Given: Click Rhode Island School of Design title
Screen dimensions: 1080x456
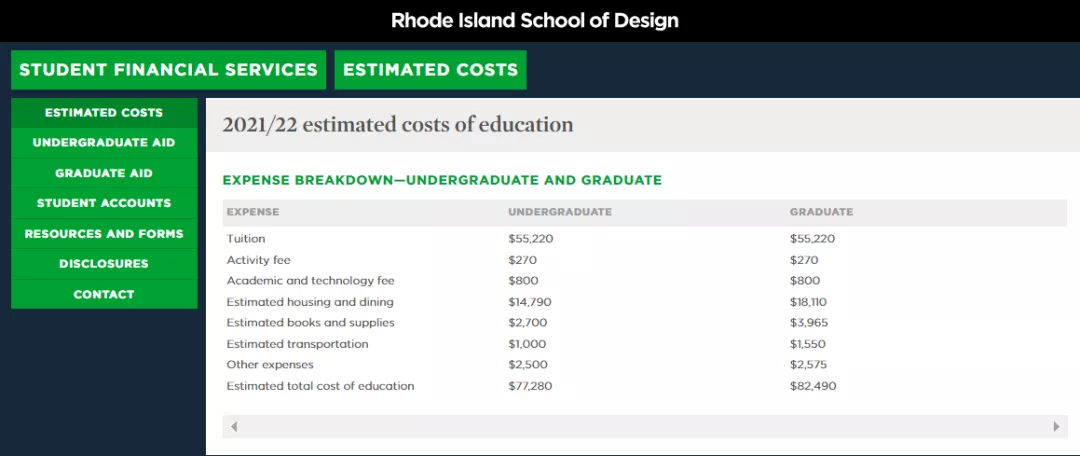Looking at the screenshot, I should tap(535, 21).
